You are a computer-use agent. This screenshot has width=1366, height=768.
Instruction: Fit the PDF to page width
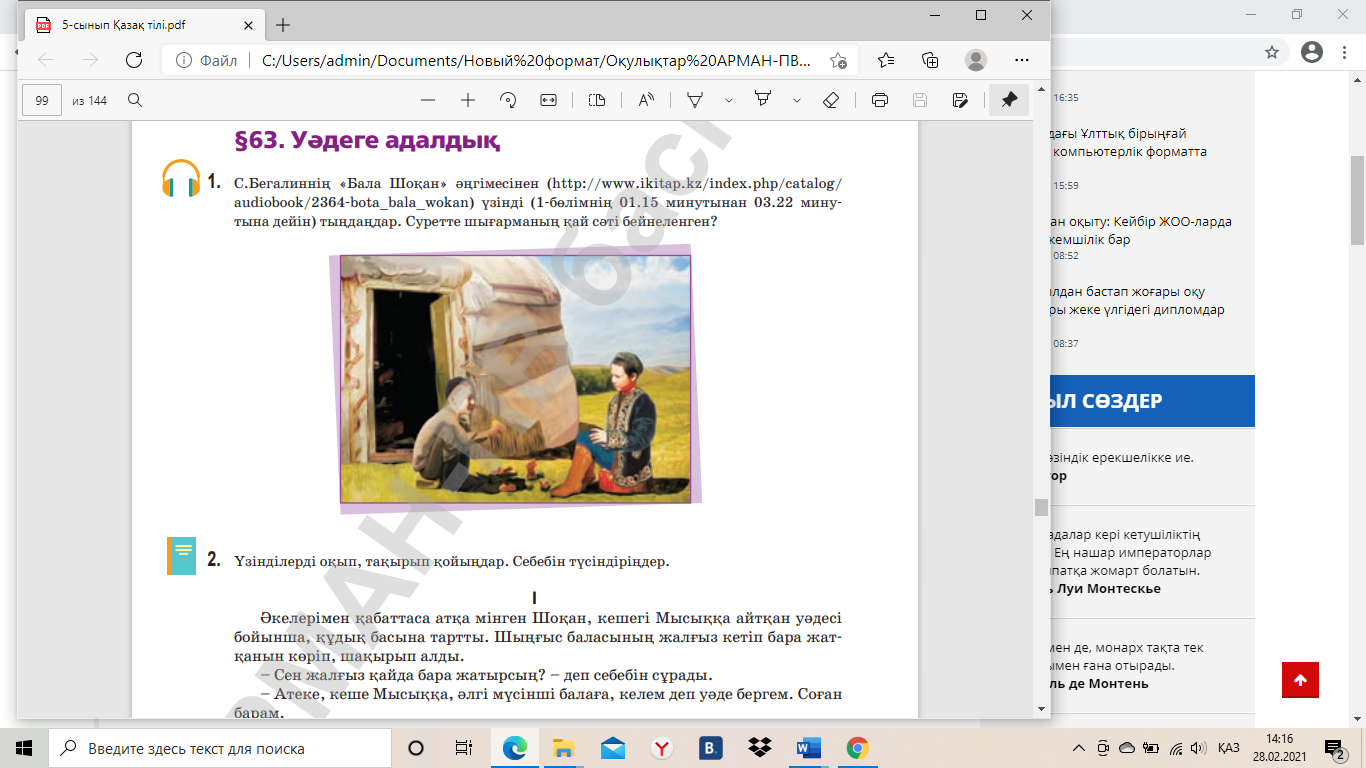coord(548,100)
